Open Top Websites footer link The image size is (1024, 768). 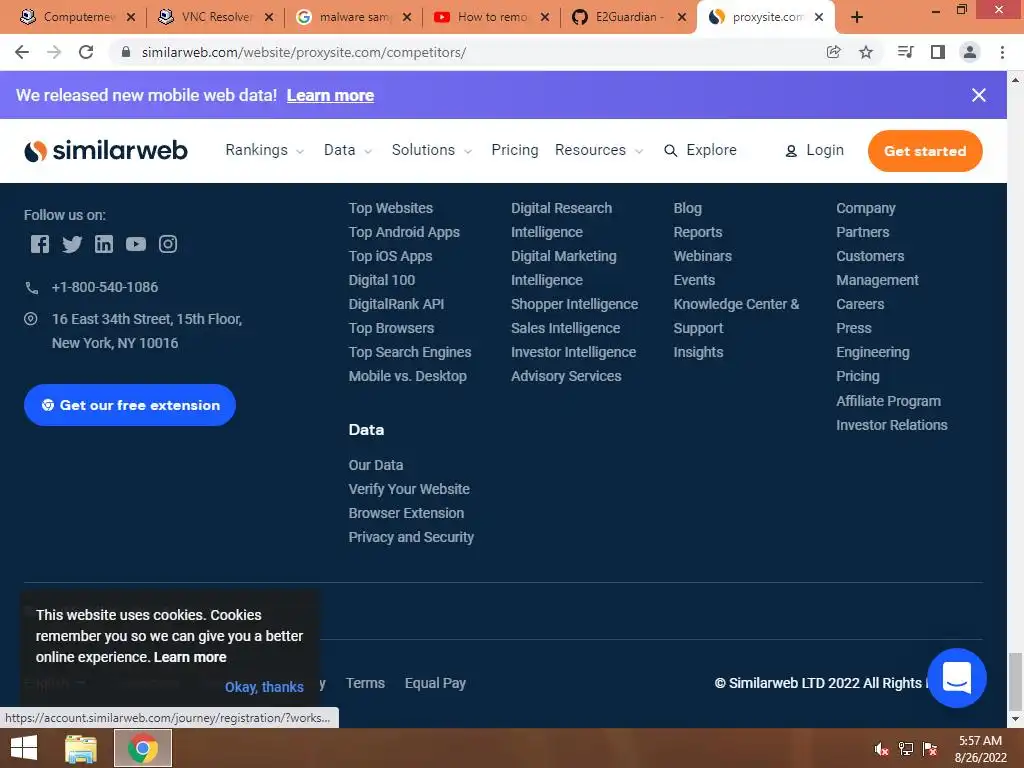tap(391, 208)
